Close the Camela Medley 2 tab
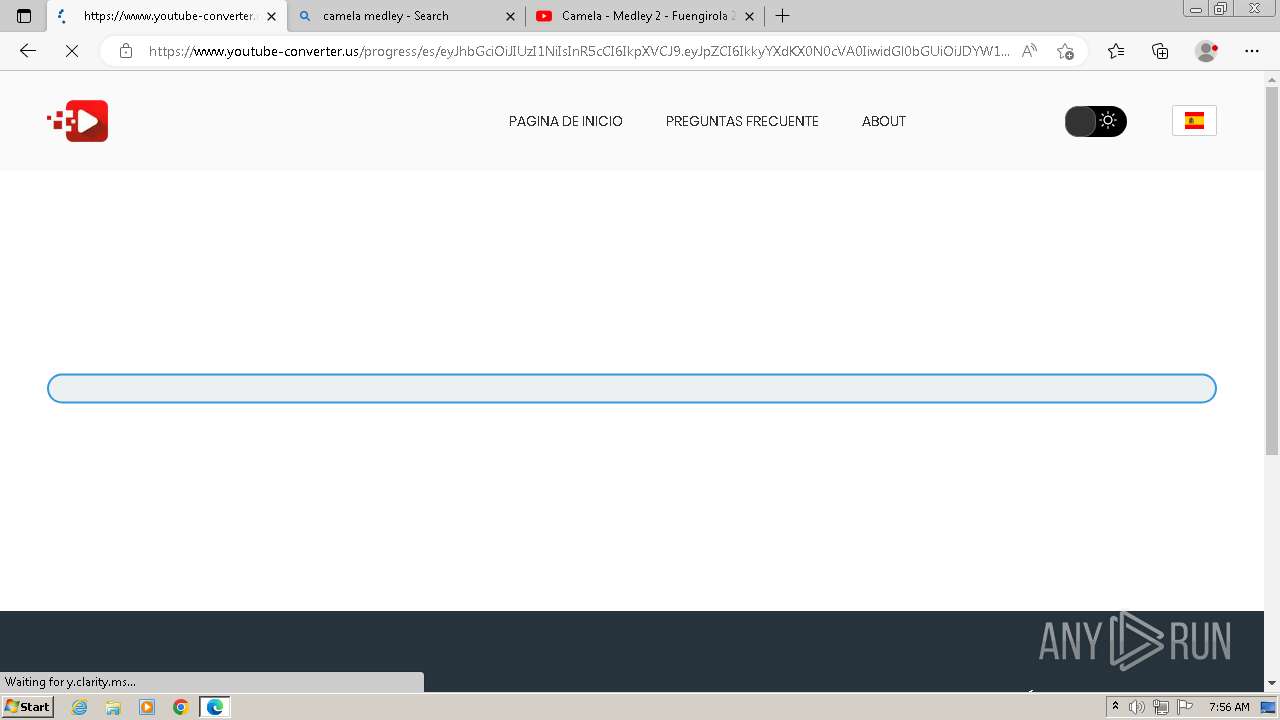The image size is (1280, 720). click(x=749, y=16)
